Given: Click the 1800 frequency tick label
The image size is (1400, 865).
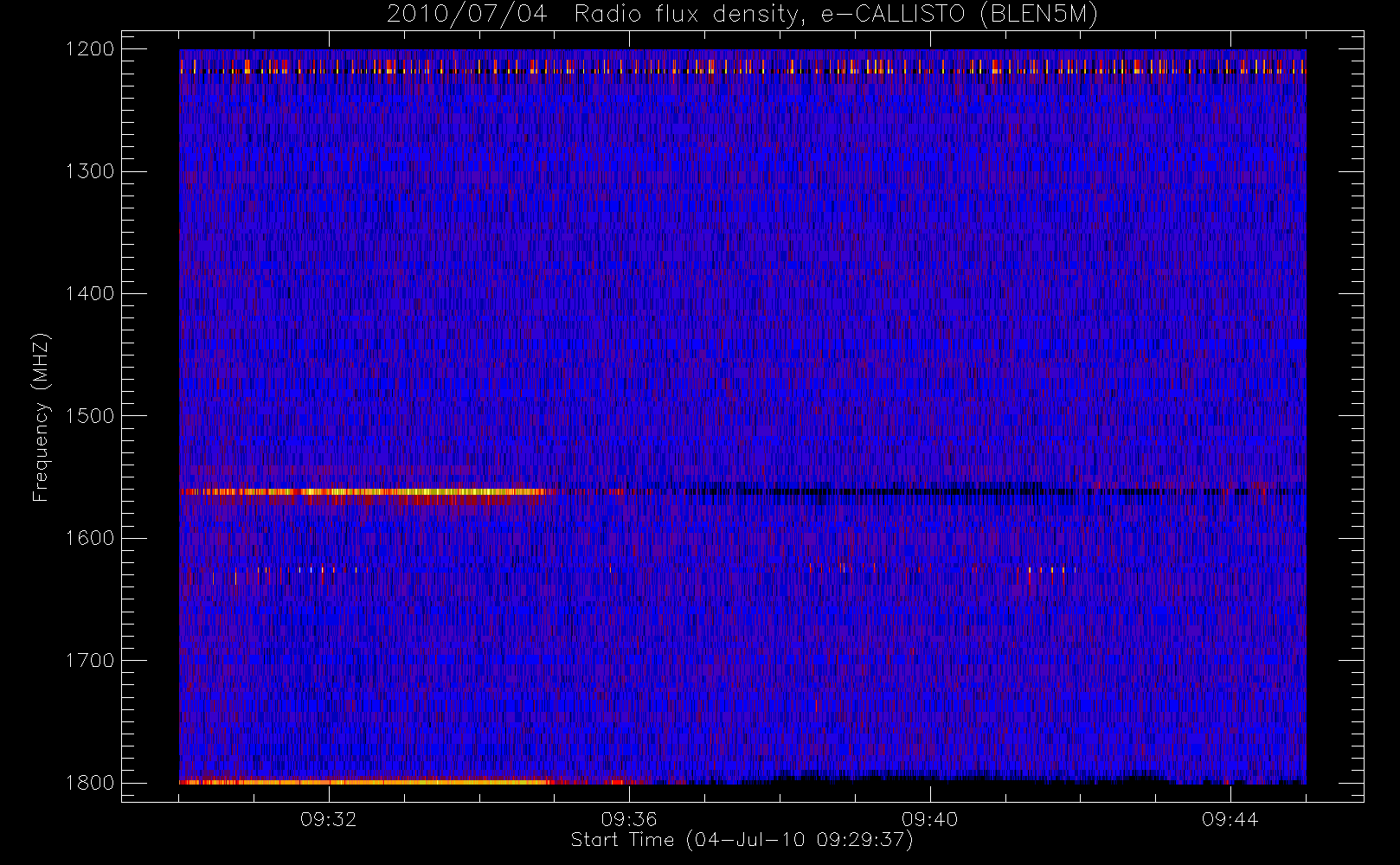Looking at the screenshot, I should coord(90,783).
